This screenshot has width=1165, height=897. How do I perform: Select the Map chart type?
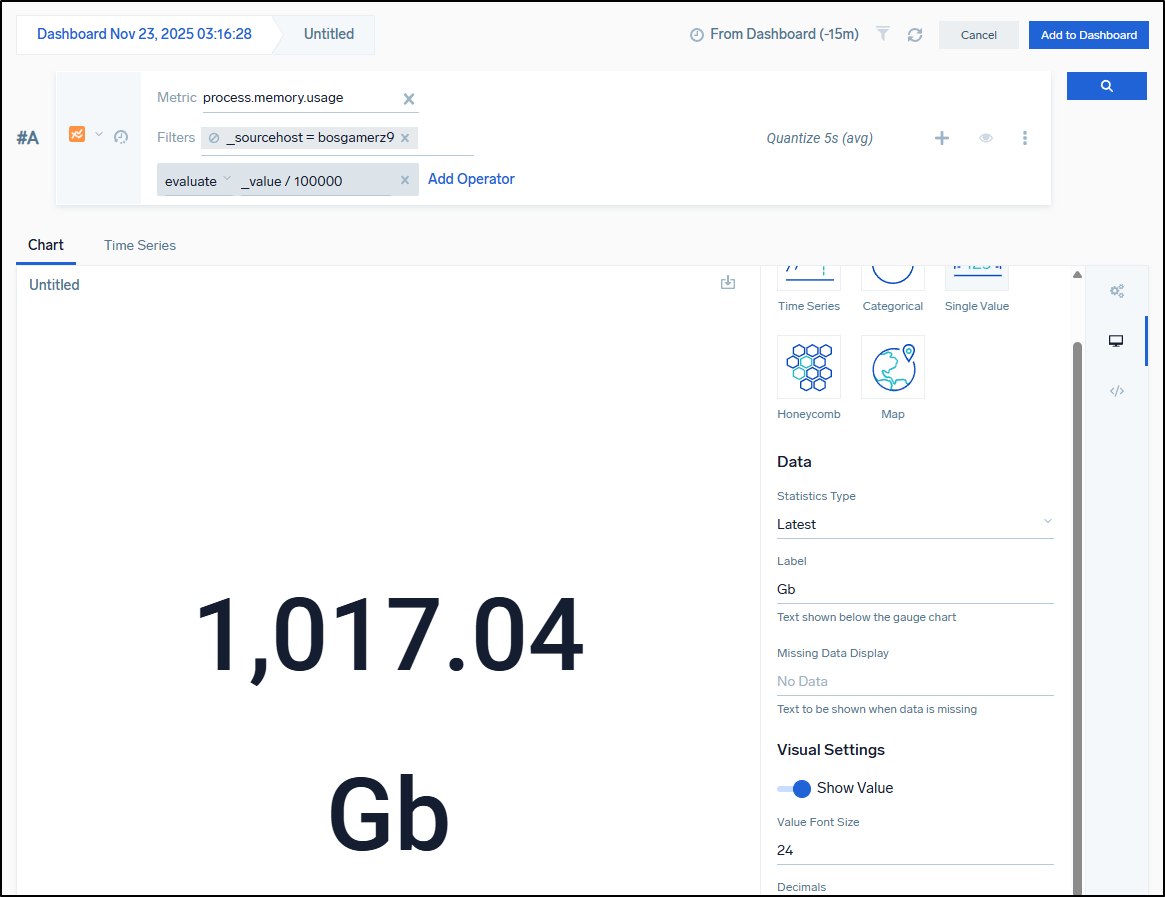click(x=892, y=367)
